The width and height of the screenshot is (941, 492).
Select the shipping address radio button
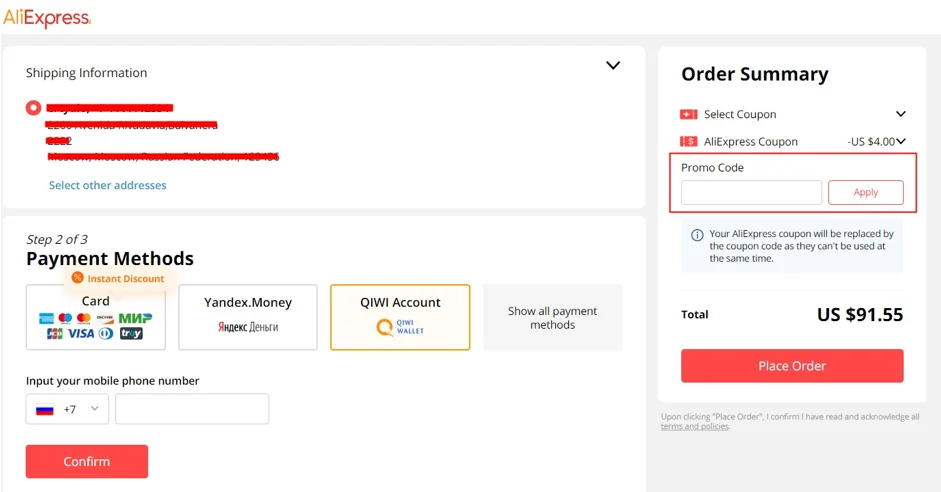tap(34, 108)
